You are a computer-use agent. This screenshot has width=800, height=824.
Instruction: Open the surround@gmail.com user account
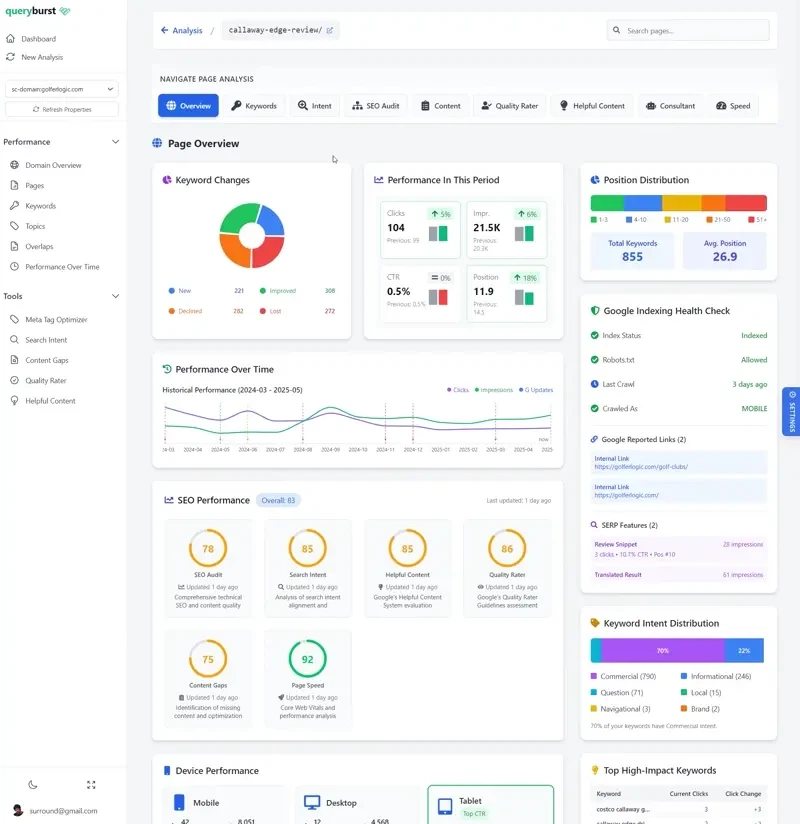coord(55,811)
